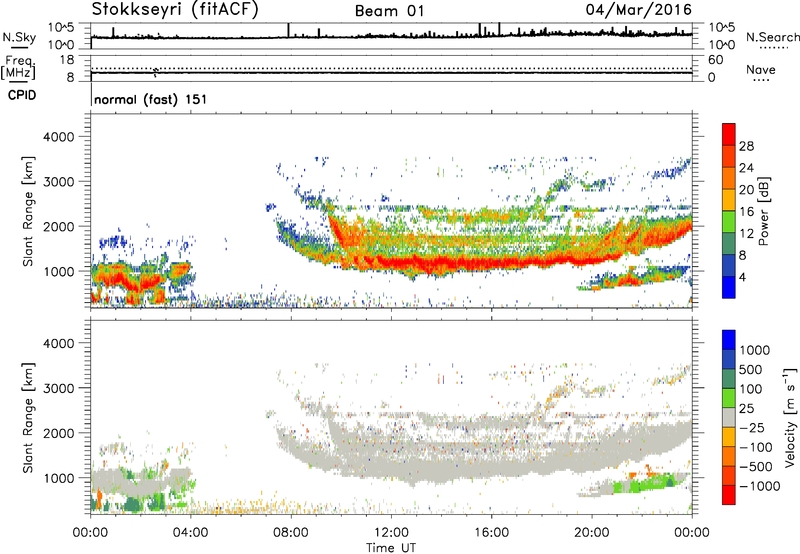This screenshot has height=554, width=800.
Task: Click the "-1000" tick on the Velocity colorbar
Action: pos(760,486)
